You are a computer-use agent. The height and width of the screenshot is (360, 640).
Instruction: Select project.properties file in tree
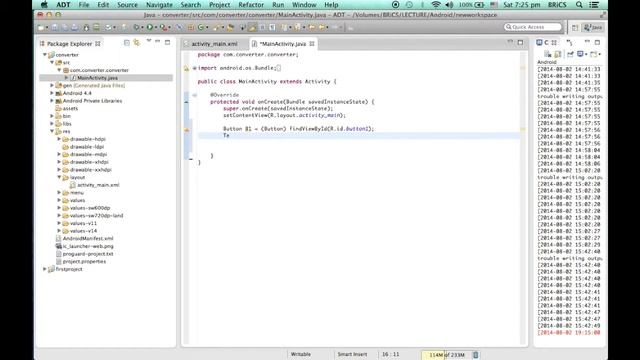(84, 261)
